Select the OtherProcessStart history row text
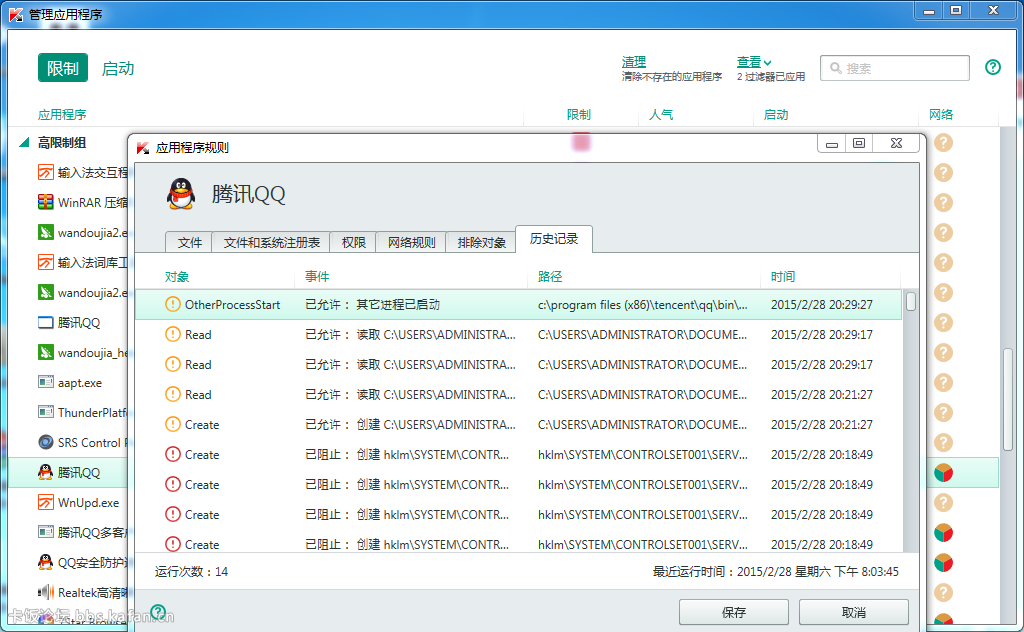1024x632 pixels. [x=232, y=305]
